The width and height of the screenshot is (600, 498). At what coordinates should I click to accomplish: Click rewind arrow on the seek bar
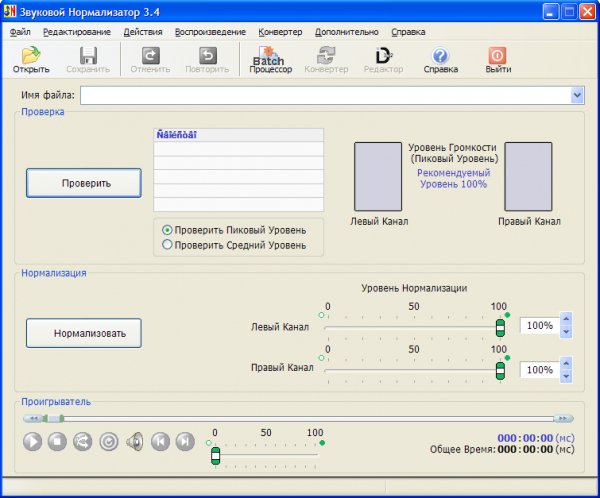(x=33, y=418)
